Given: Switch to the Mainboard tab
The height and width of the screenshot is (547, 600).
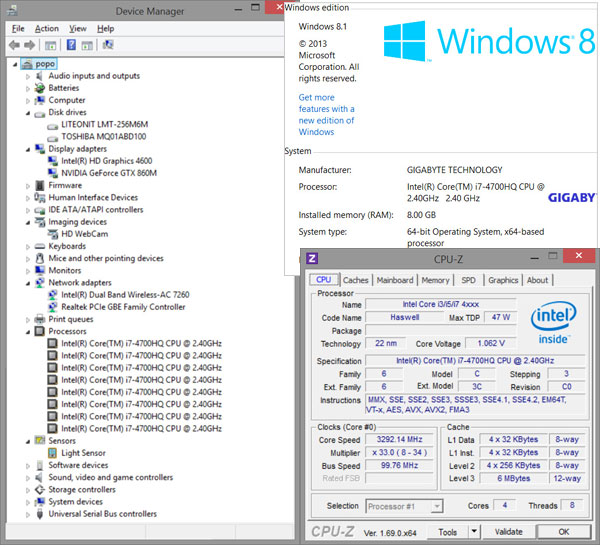Looking at the screenshot, I should (395, 280).
